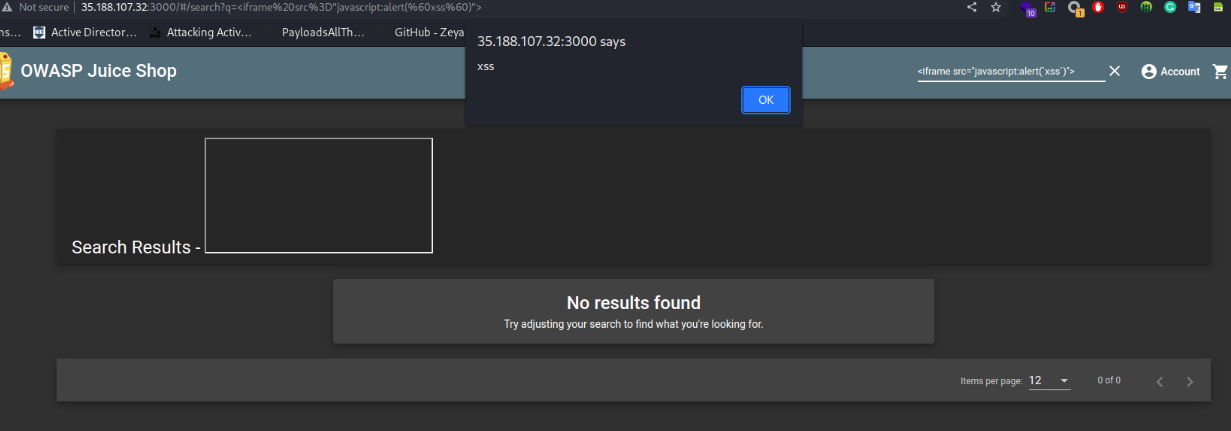Open the Grammarly extension

(1170, 7)
